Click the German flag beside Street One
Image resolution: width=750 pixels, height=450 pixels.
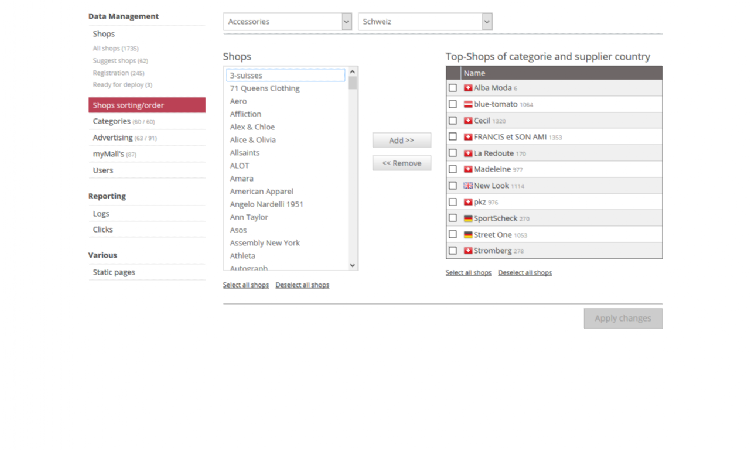coord(468,235)
